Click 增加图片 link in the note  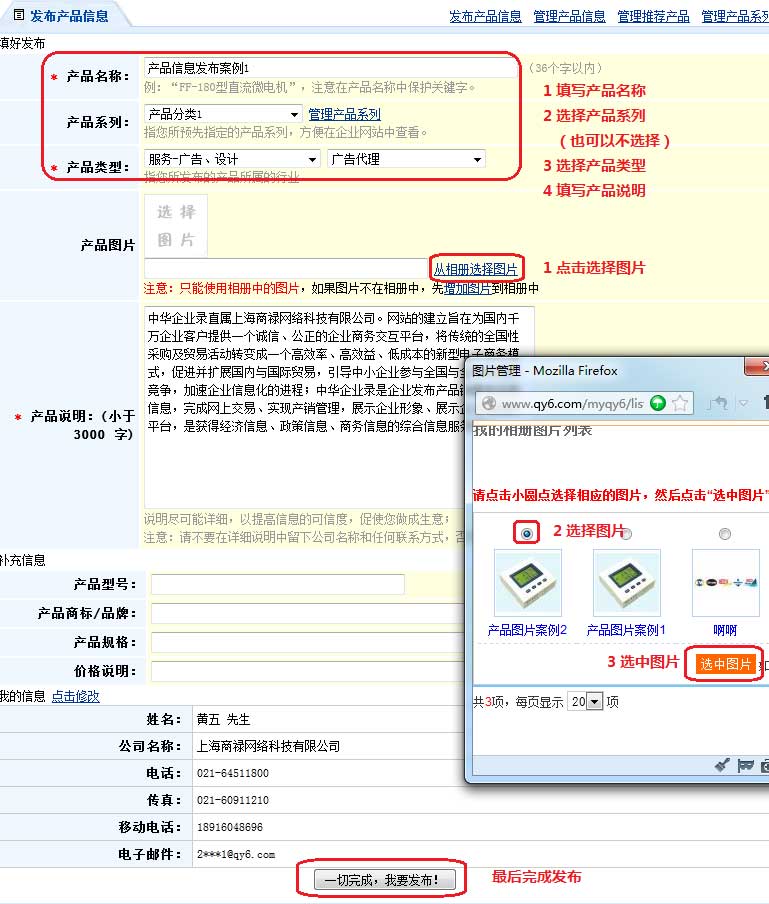coord(468,288)
